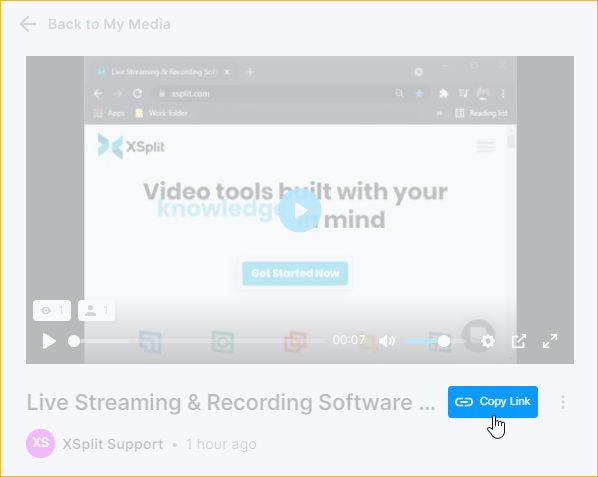
Task: Click the video seek bar handle
Action: (x=74, y=341)
